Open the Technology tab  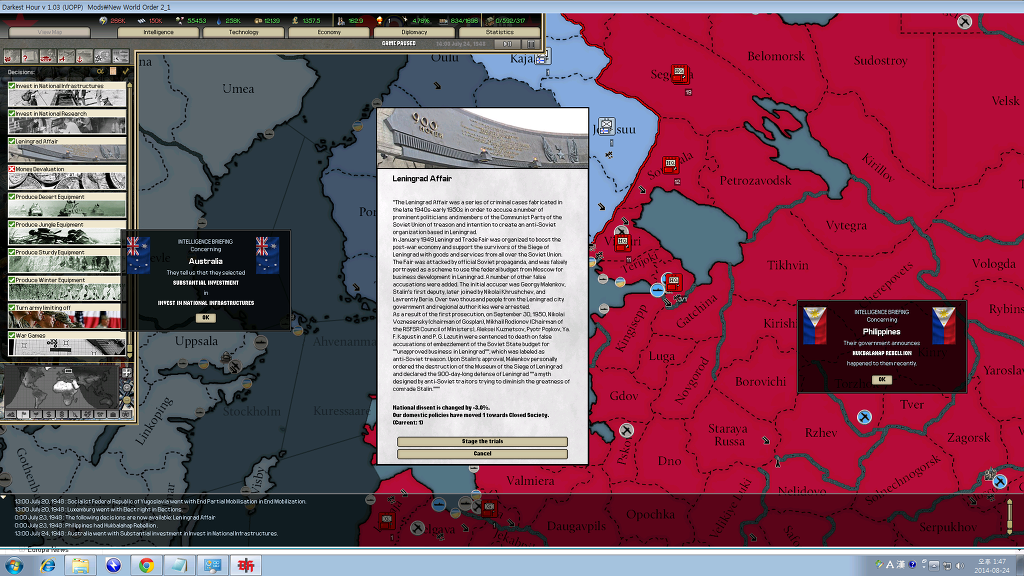pyautogui.click(x=244, y=32)
